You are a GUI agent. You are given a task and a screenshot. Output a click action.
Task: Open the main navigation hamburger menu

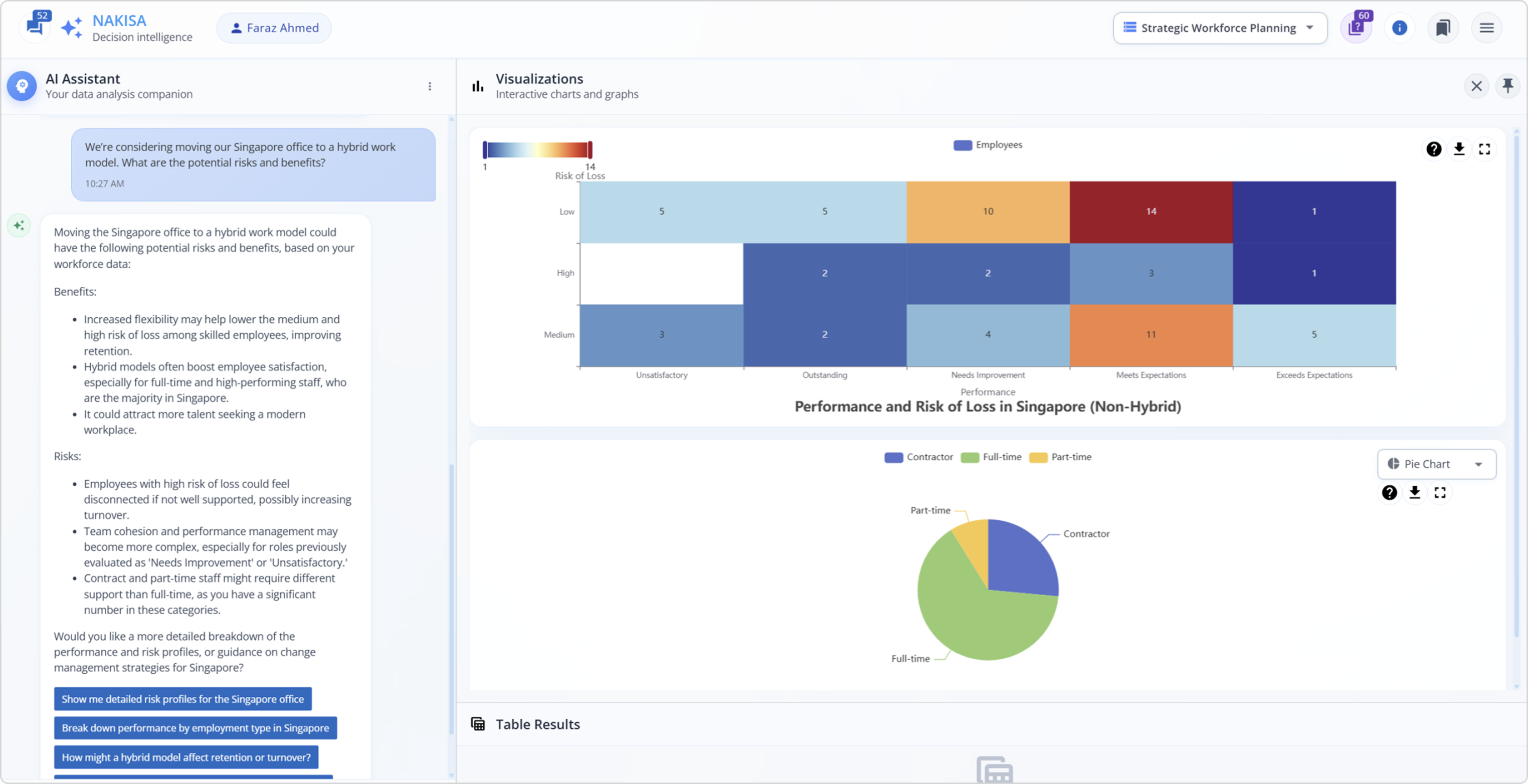pos(1486,27)
